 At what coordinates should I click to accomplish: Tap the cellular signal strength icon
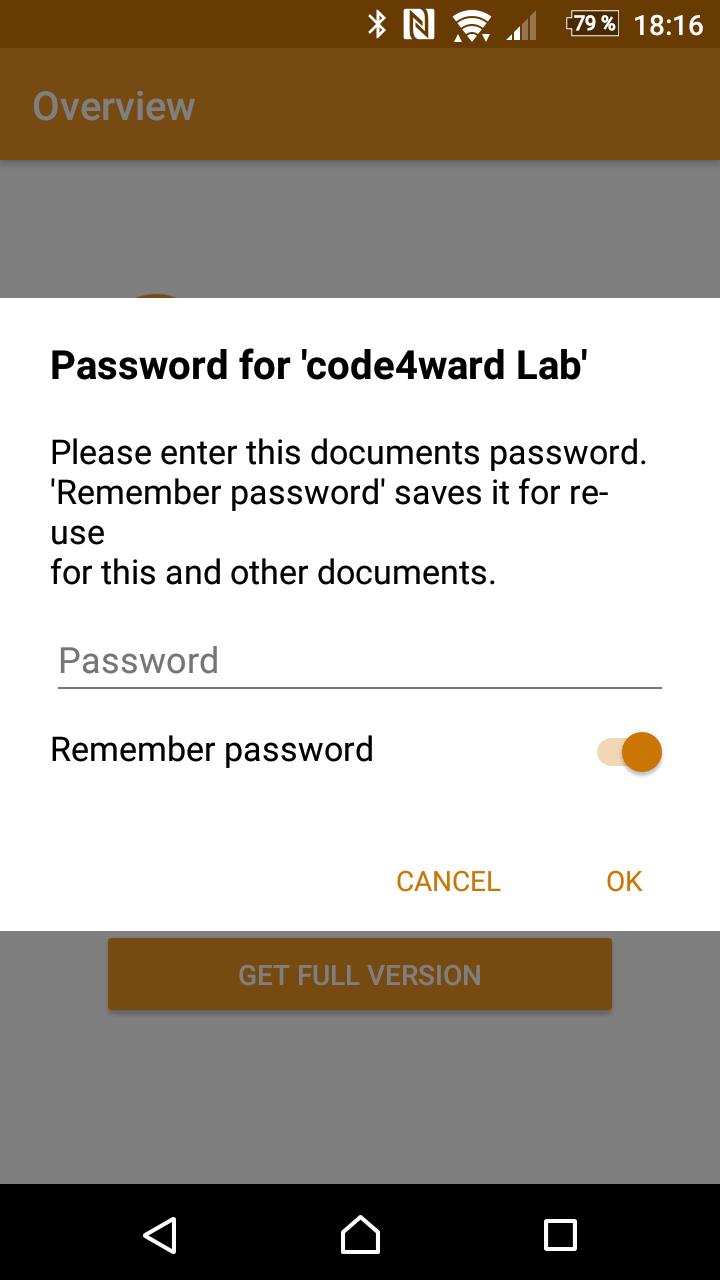pyautogui.click(x=521, y=25)
